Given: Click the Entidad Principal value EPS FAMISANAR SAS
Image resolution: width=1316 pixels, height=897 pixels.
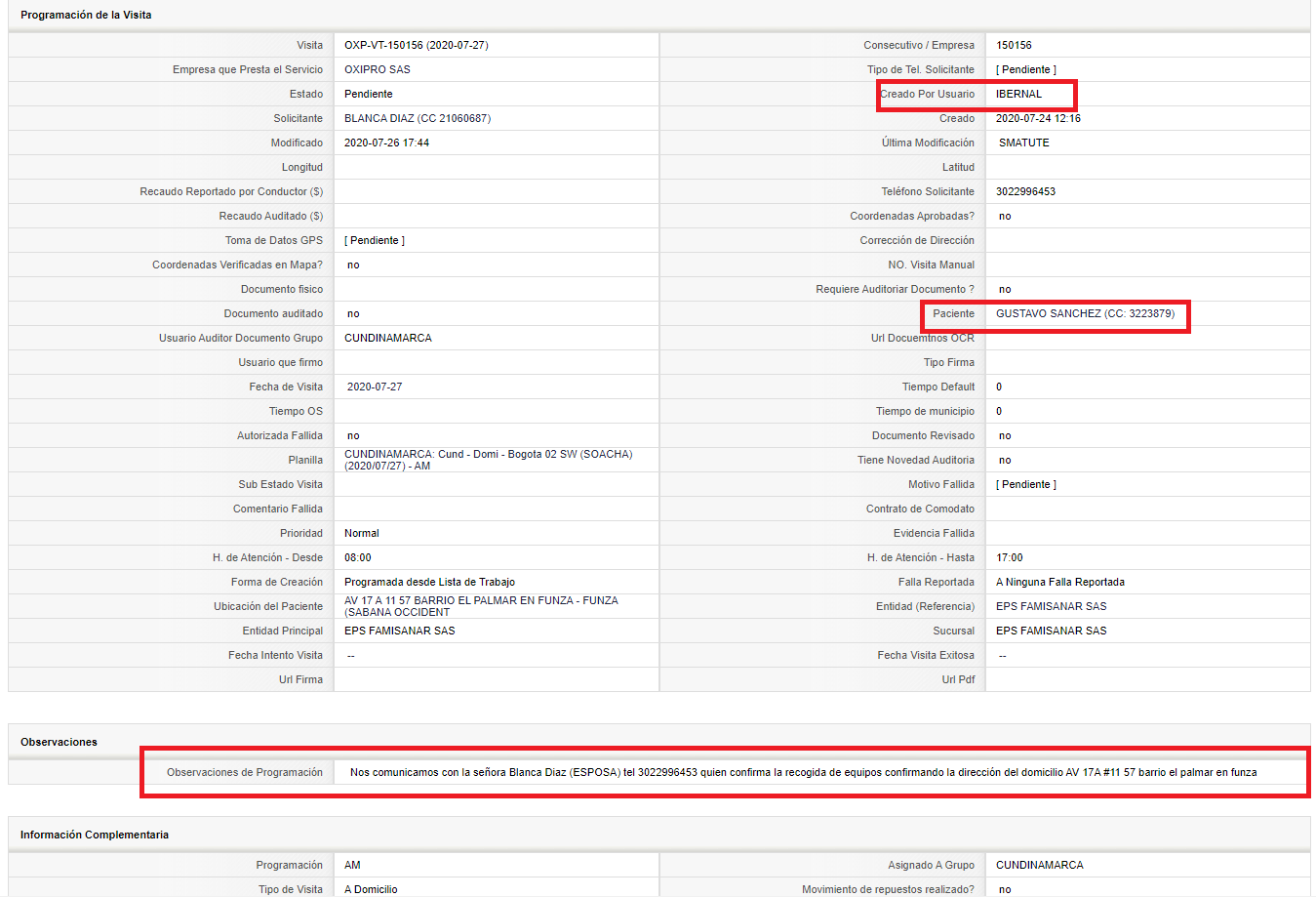Looking at the screenshot, I should pyautogui.click(x=400, y=631).
